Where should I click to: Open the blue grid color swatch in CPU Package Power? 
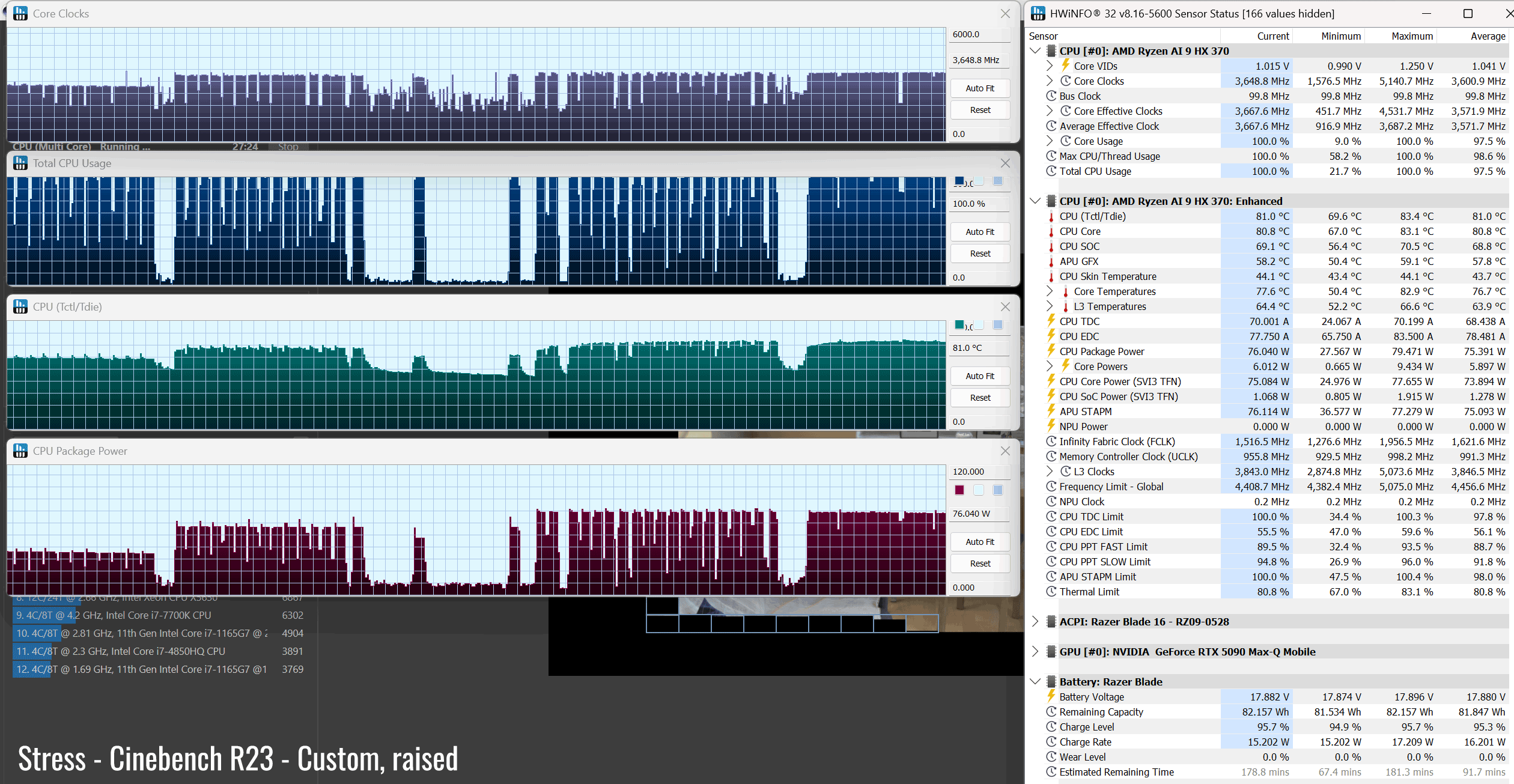tap(998, 490)
